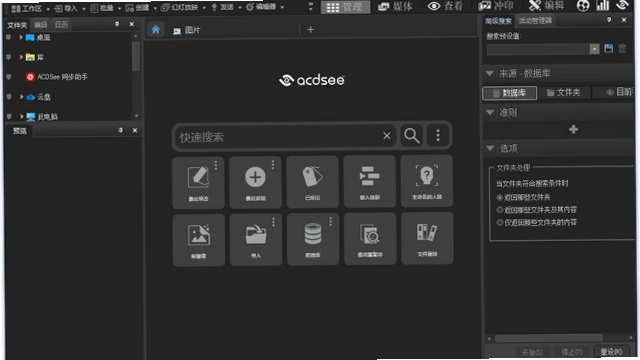Screen dimensions: 640x360
Task: Add a new tab with the plus icon
Action: pos(311,29)
